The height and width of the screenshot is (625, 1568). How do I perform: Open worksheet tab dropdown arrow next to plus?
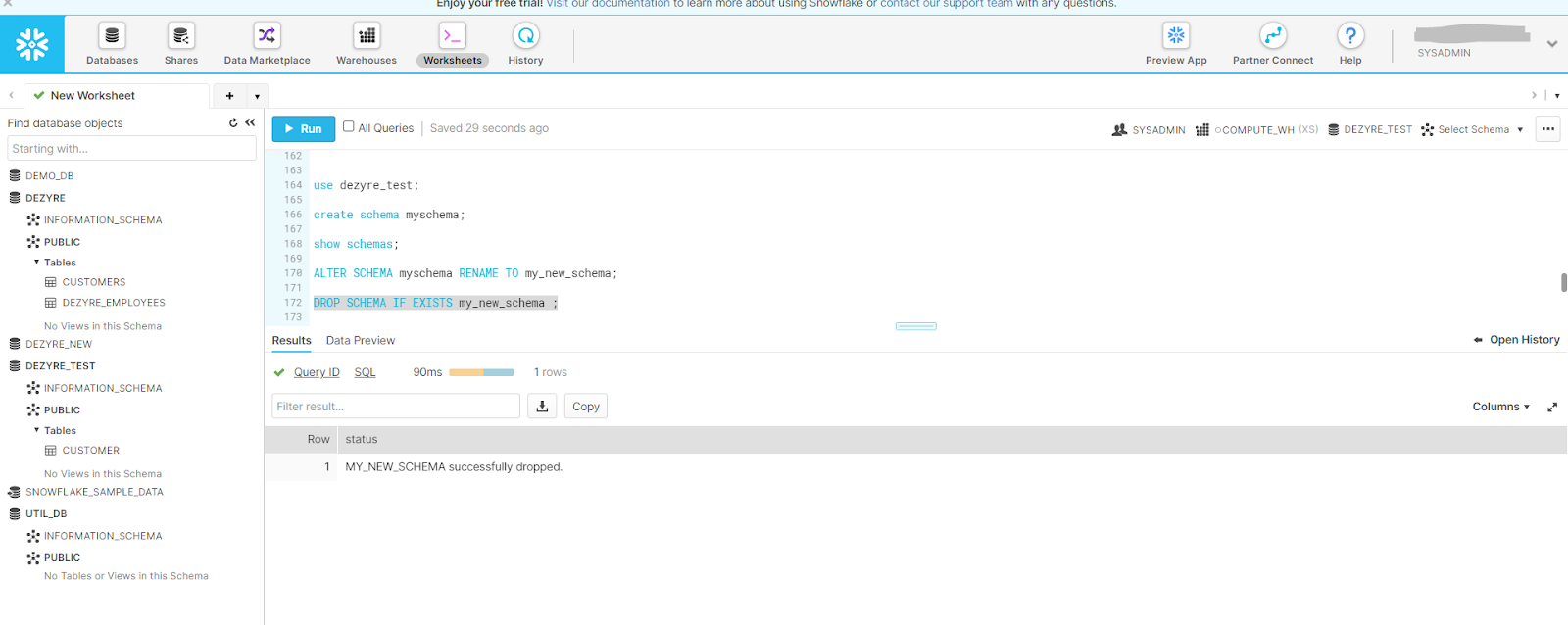coord(257,96)
